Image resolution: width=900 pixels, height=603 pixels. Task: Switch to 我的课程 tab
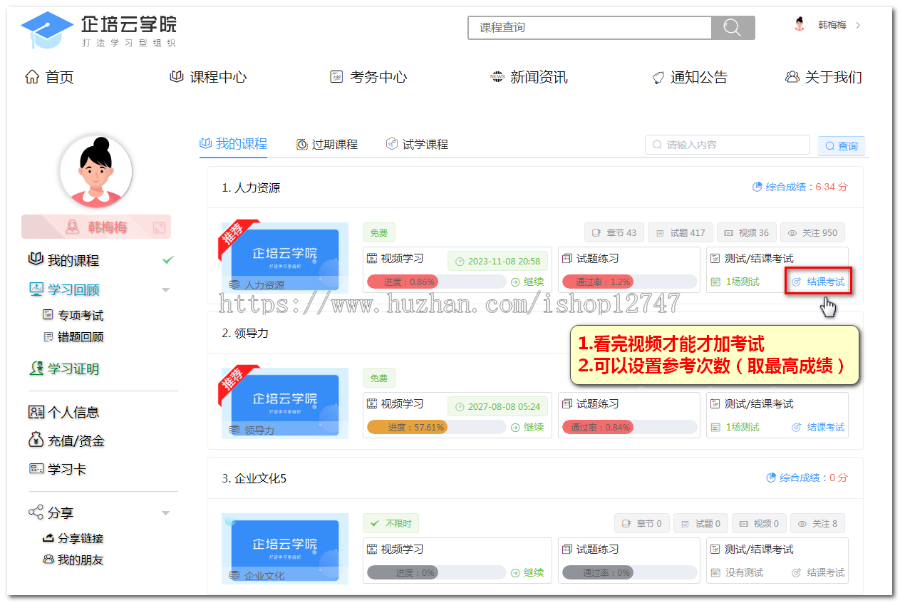pos(233,143)
